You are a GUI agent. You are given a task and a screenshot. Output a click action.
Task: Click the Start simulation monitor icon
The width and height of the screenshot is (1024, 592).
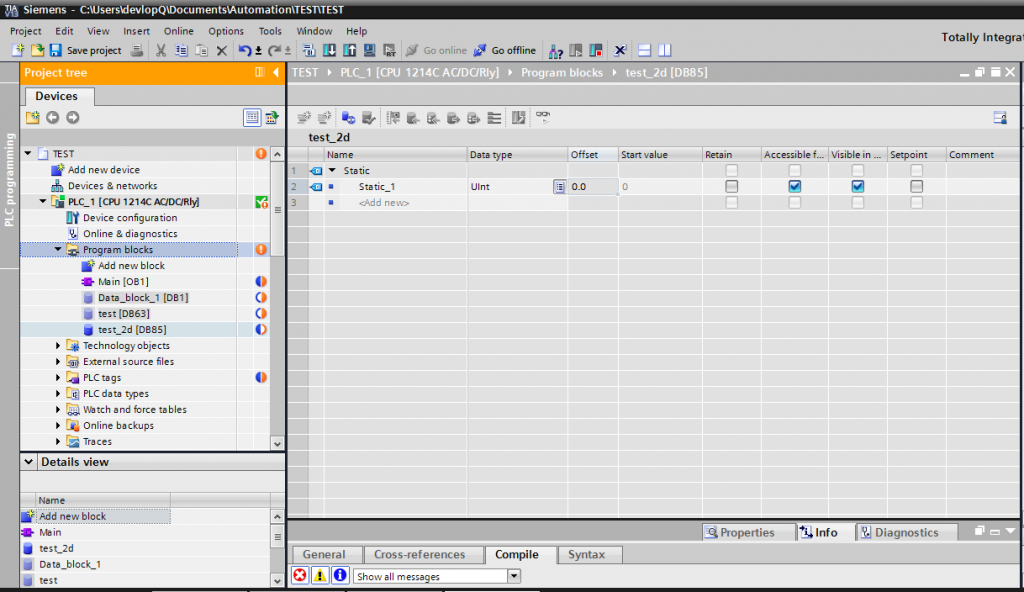point(370,50)
